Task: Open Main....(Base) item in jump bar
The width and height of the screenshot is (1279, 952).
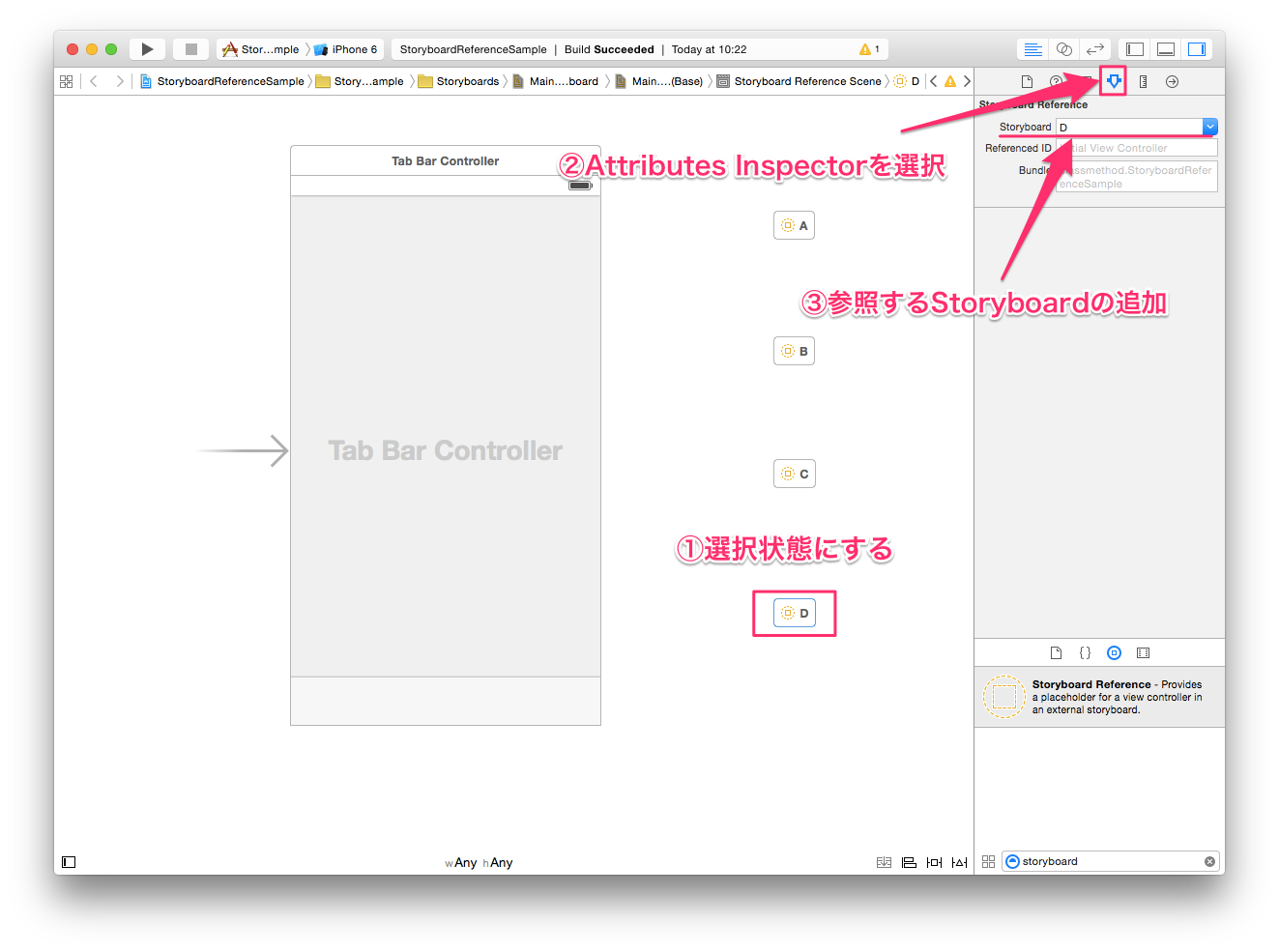Action: [659, 81]
